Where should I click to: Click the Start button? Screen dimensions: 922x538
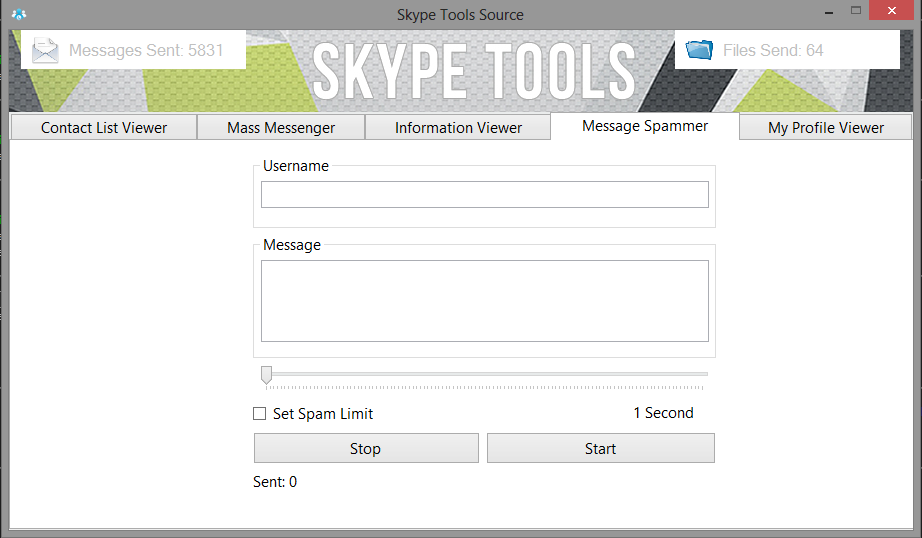(x=600, y=448)
